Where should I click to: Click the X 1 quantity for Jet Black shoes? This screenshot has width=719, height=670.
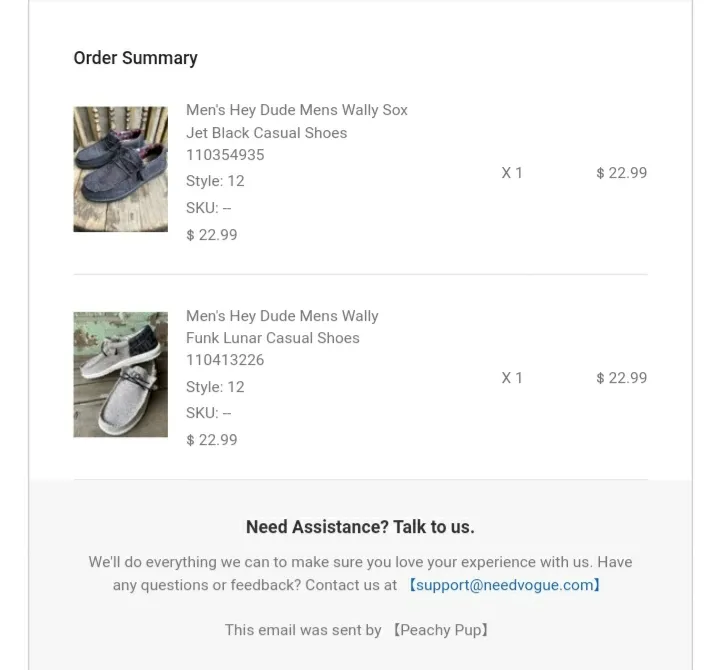(x=512, y=173)
